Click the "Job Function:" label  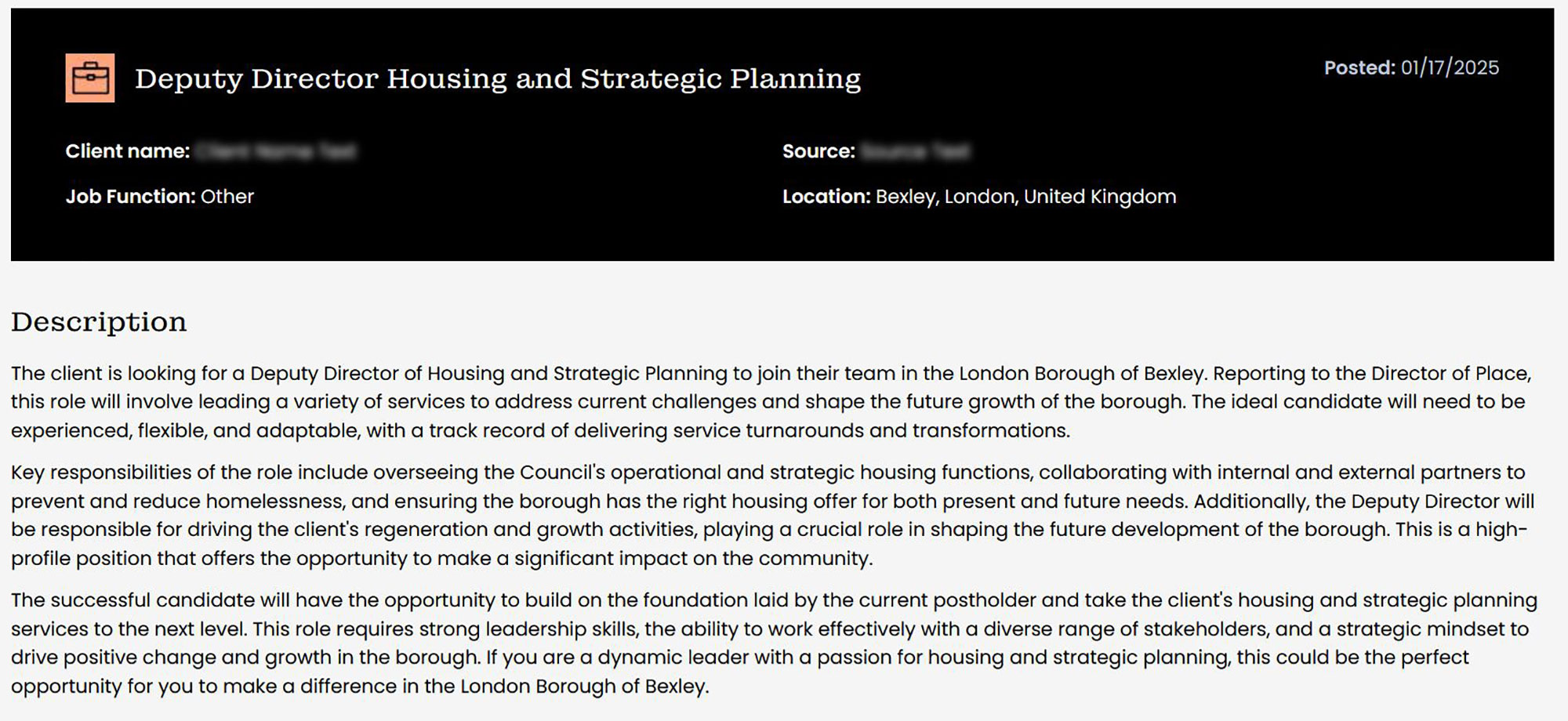pyautogui.click(x=130, y=196)
